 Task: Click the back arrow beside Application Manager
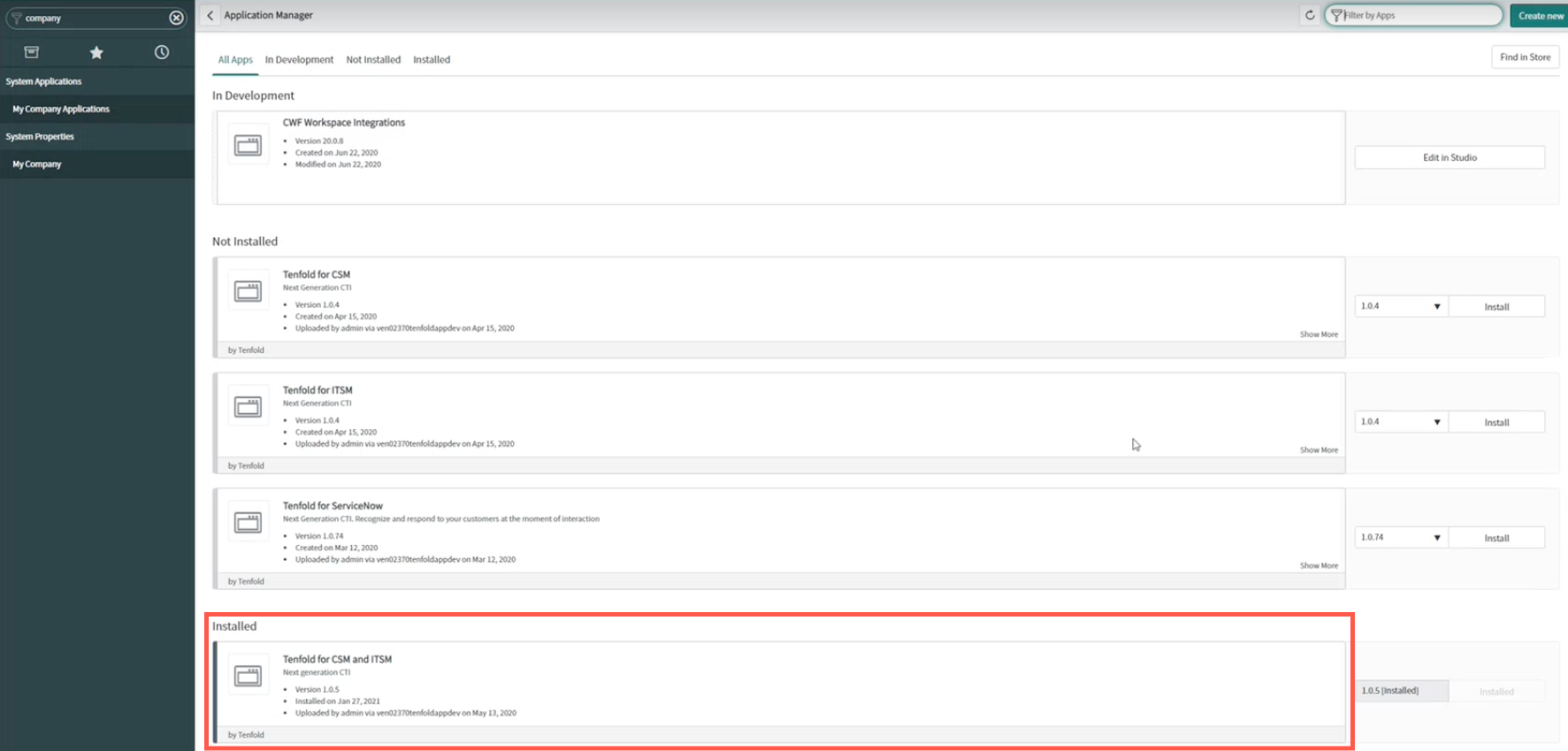point(210,15)
